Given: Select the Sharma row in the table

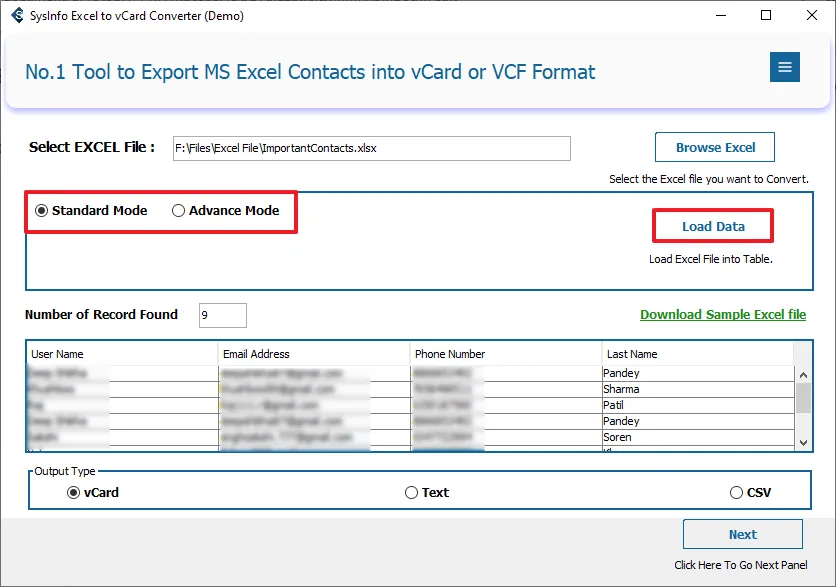Looking at the screenshot, I should tap(621, 389).
